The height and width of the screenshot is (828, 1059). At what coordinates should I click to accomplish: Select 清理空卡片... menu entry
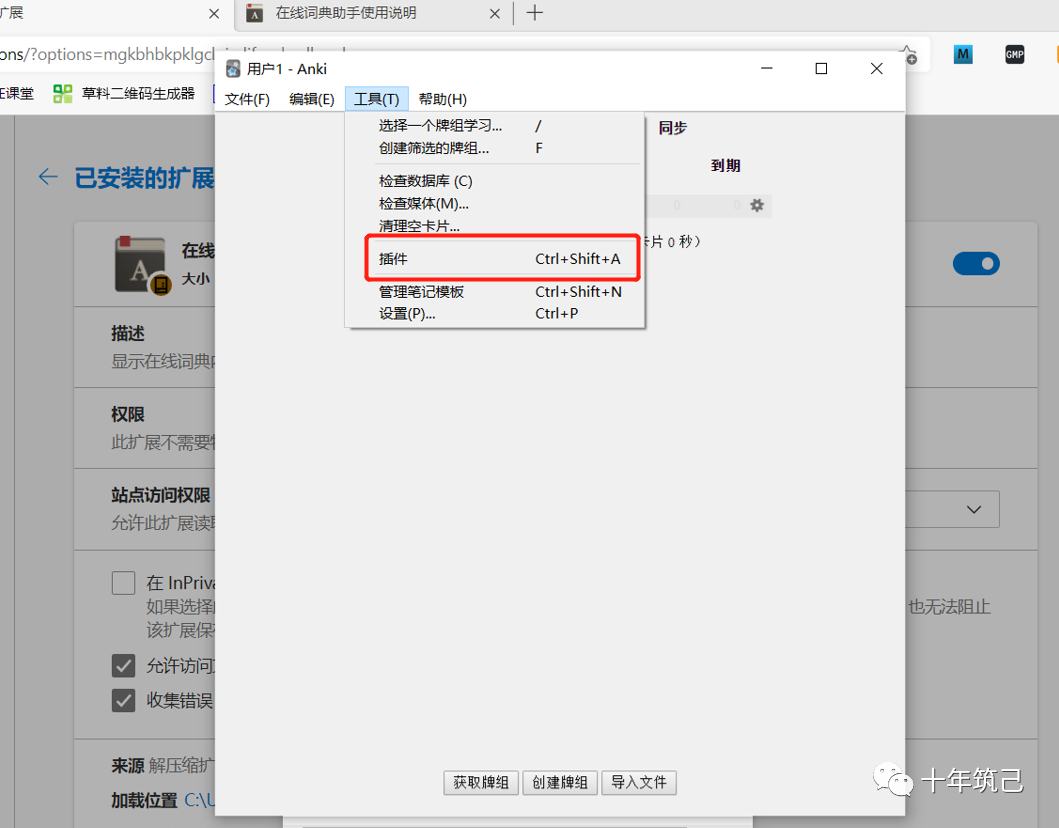point(494,226)
